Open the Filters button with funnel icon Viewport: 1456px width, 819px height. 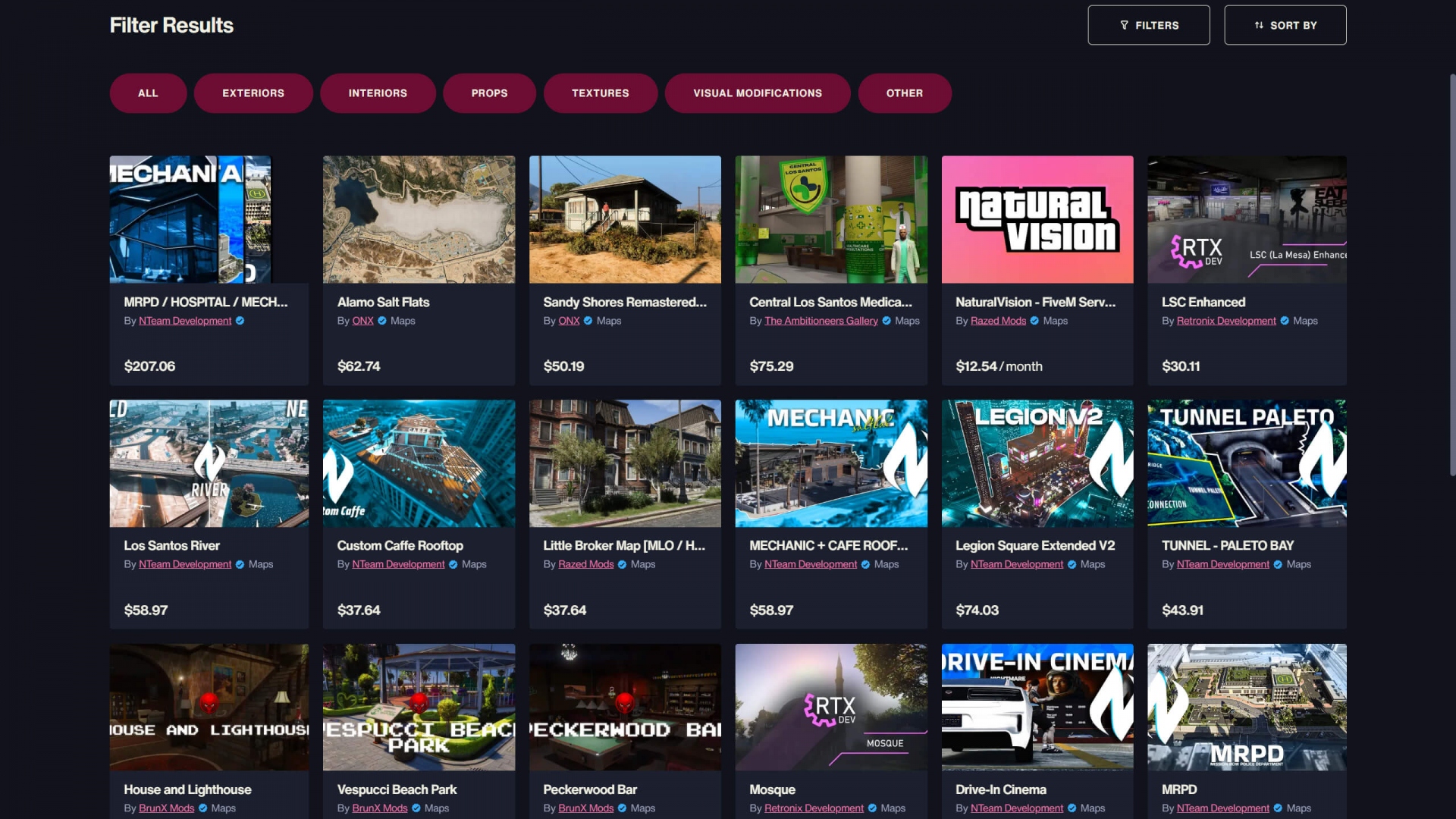(1148, 25)
